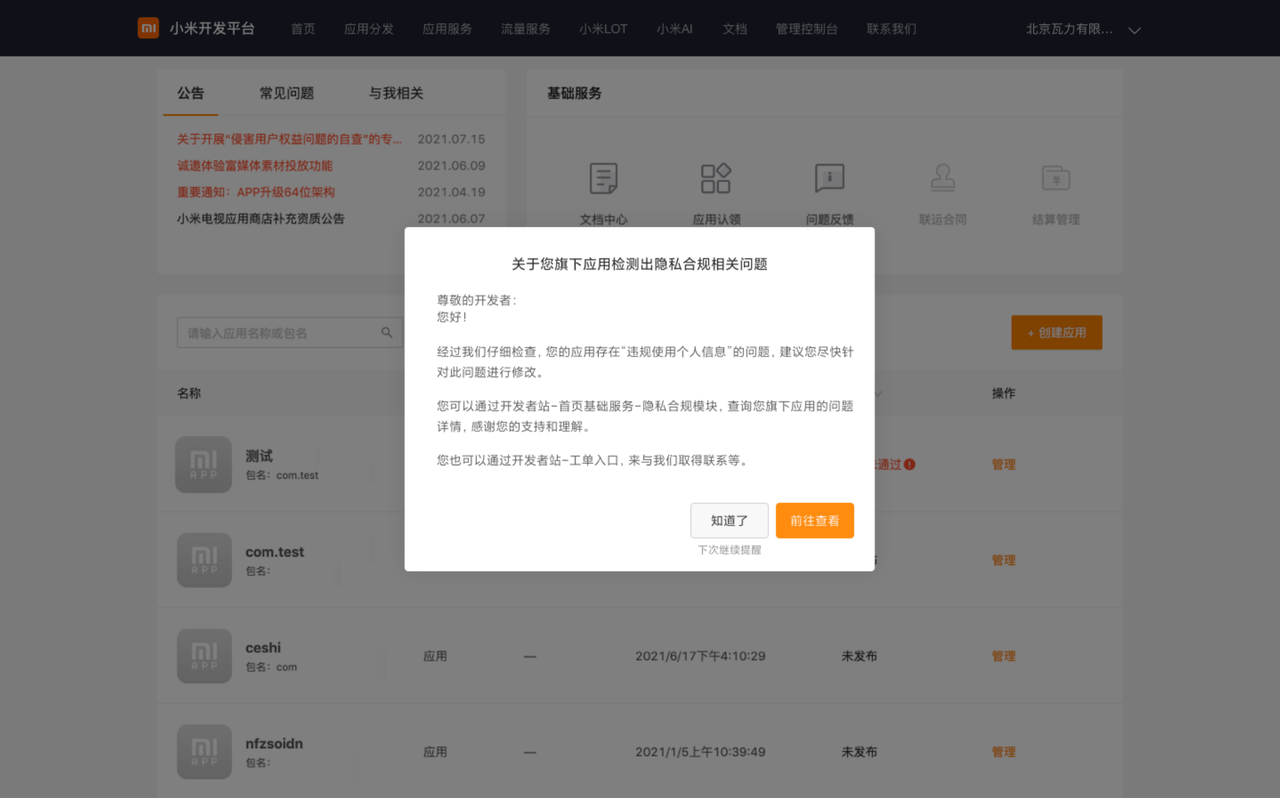Click the 操作 column header
The image size is (1280, 798).
1004,393
